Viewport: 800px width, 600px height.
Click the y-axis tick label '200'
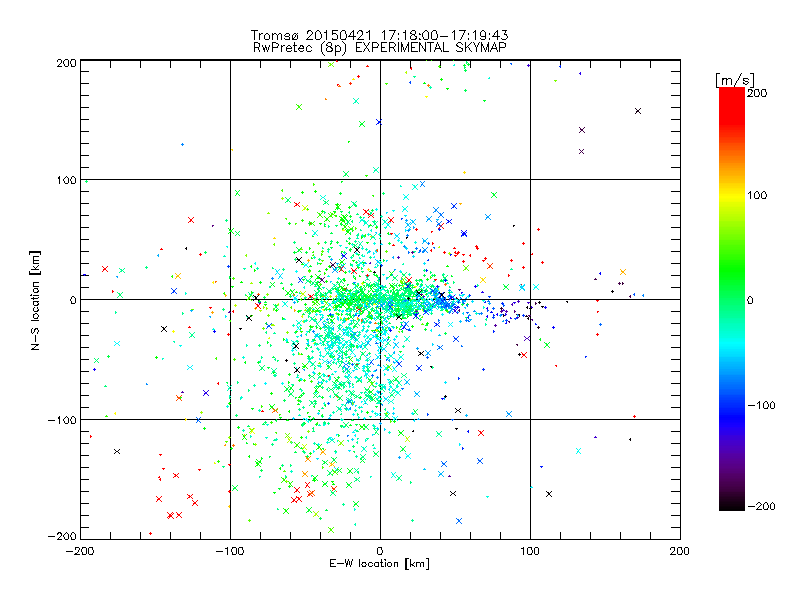coord(66,63)
